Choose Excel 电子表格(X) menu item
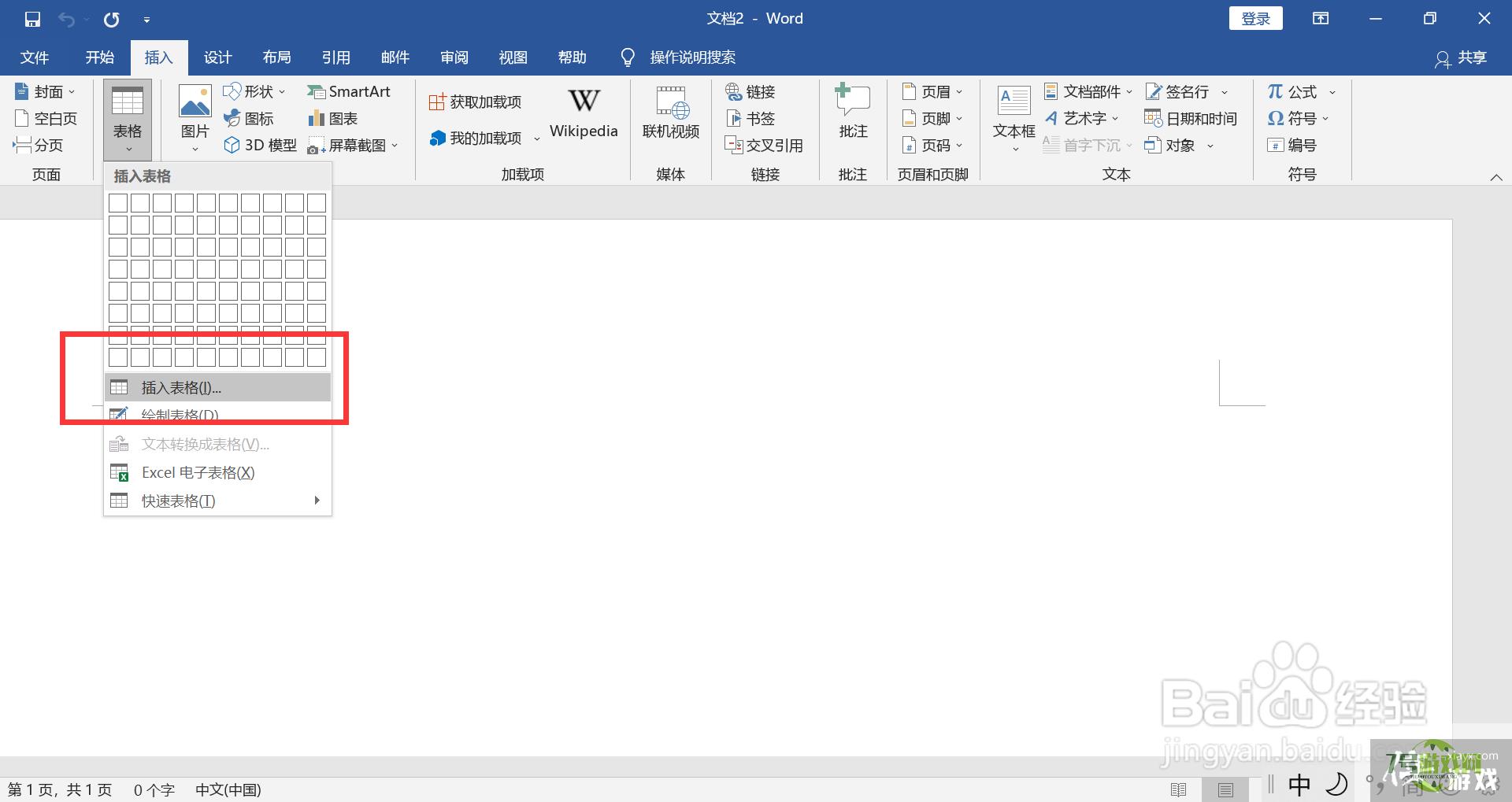Viewport: 1512px width, 802px height. click(217, 472)
